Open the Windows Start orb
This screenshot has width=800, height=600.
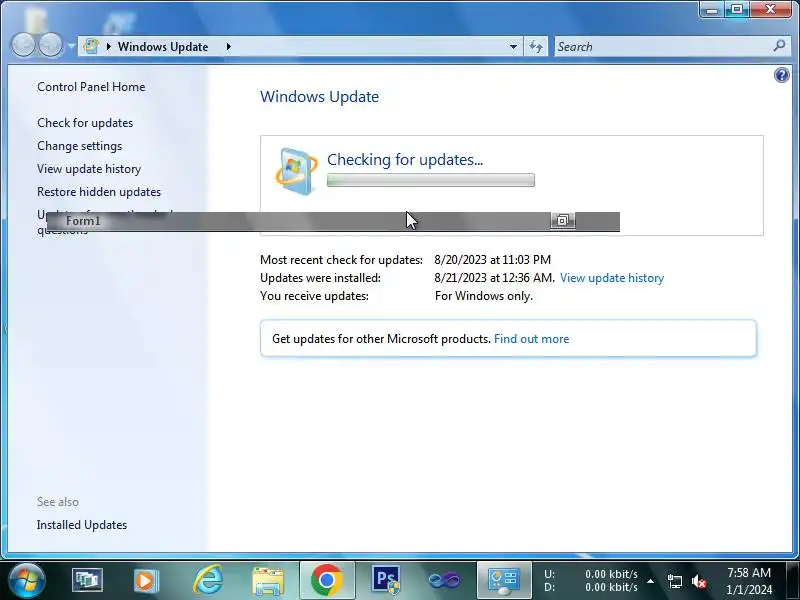point(26,580)
